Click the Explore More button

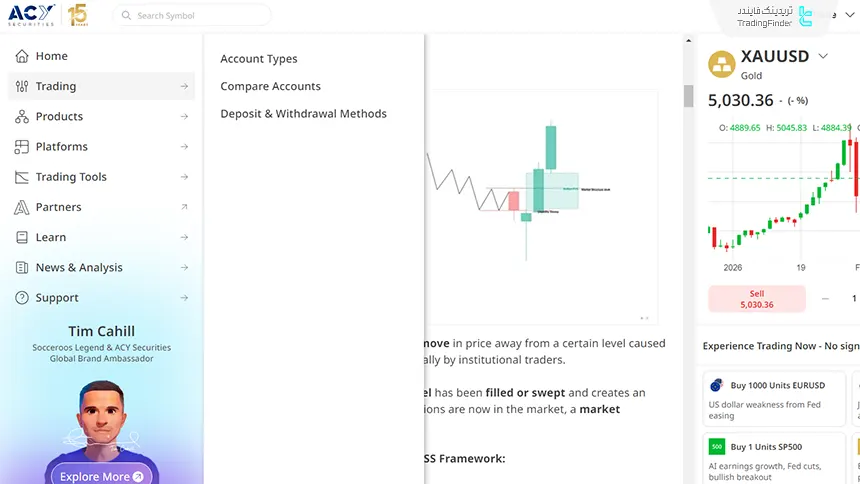pos(101,476)
